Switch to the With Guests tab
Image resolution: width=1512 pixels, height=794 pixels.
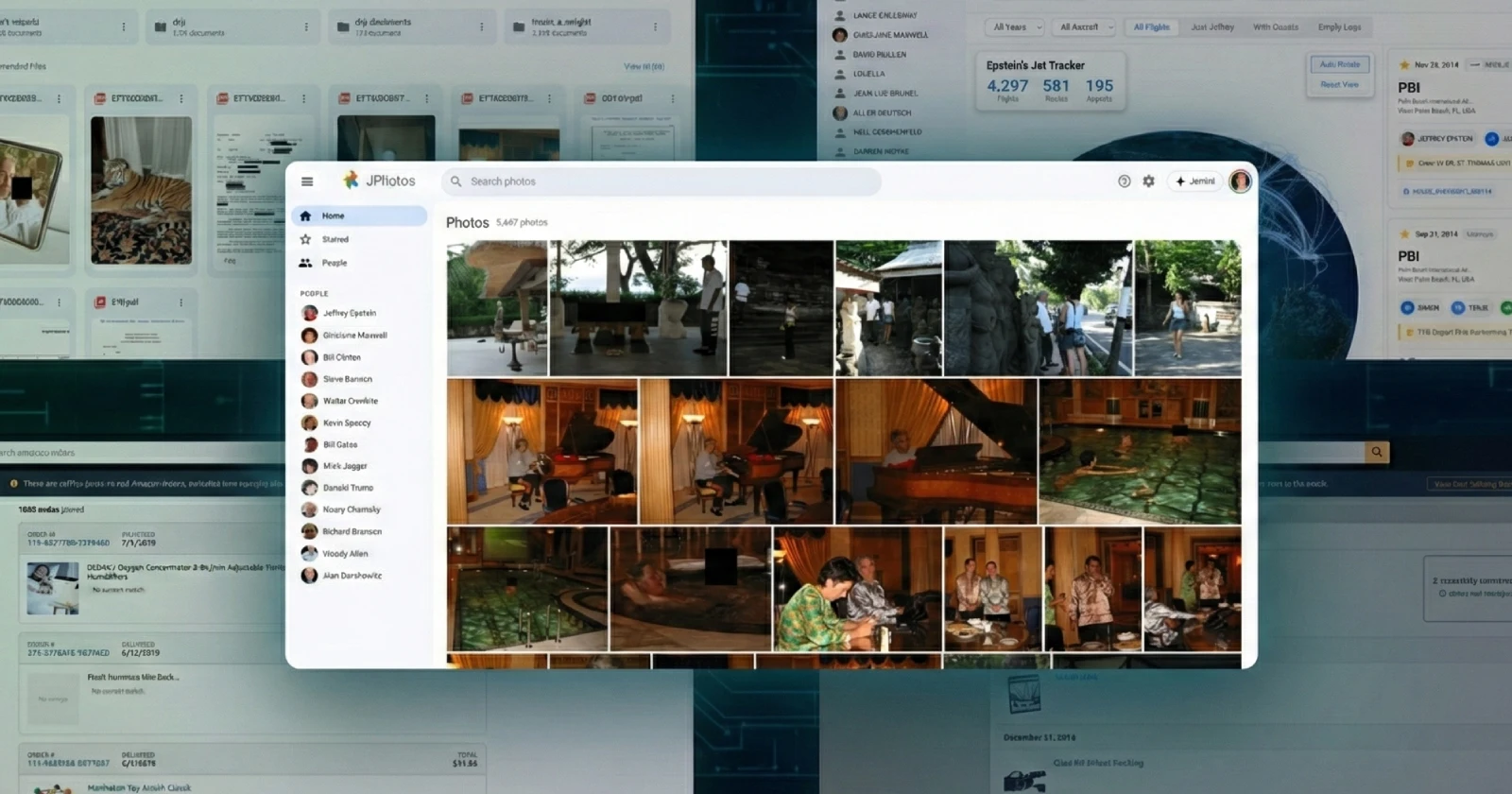pyautogui.click(x=1275, y=27)
